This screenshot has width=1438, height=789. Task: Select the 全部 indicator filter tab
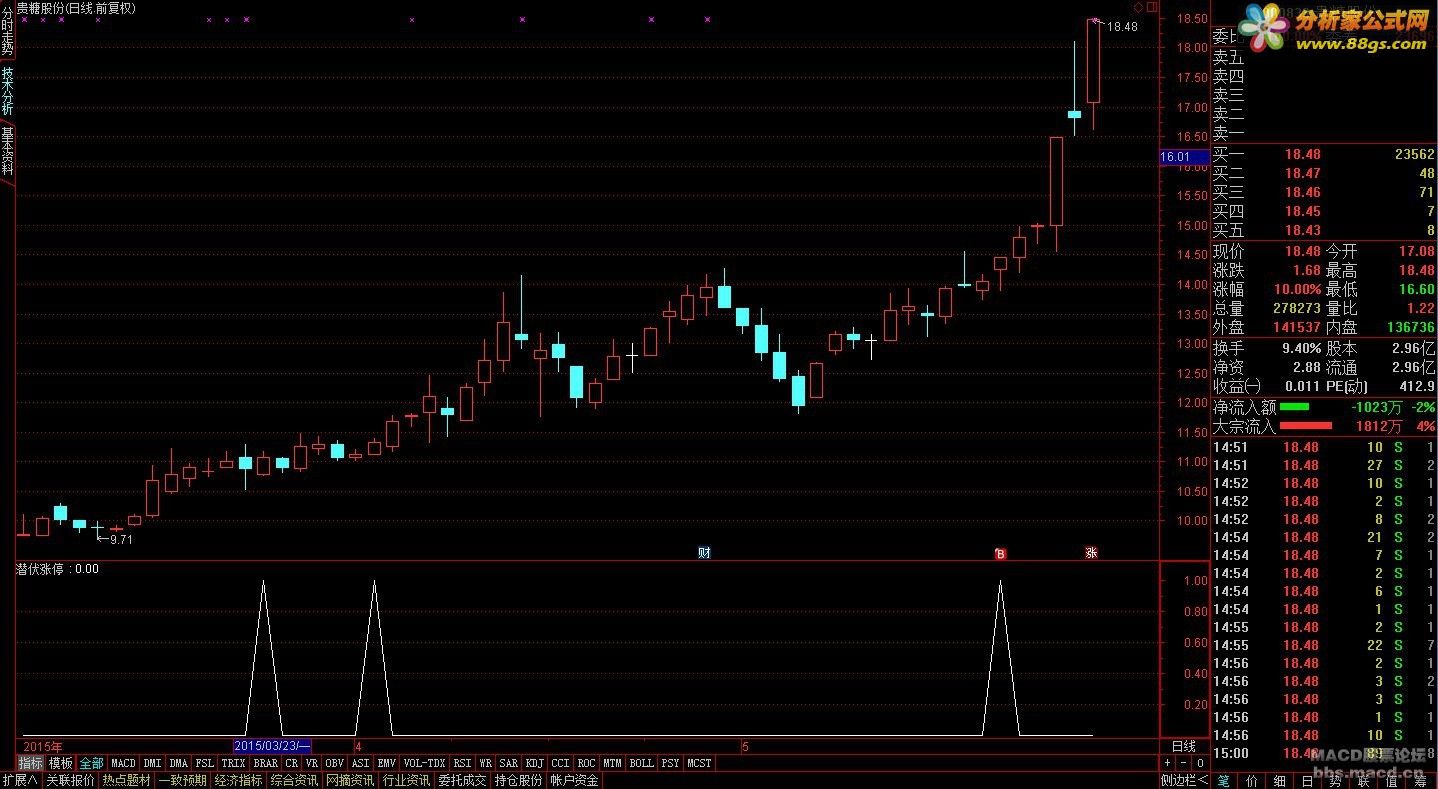coord(92,763)
